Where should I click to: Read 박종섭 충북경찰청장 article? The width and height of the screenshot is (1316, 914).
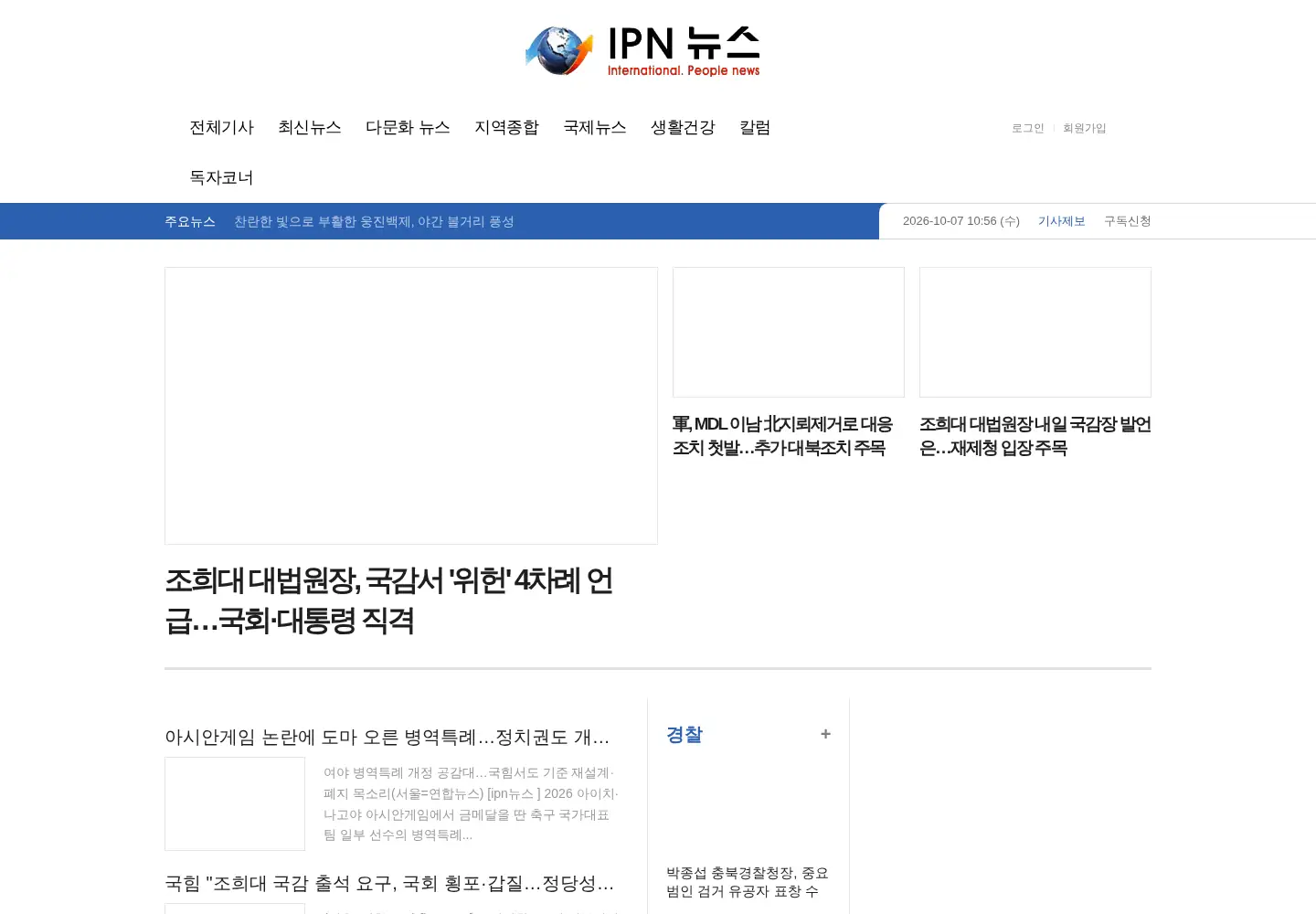pos(748,882)
